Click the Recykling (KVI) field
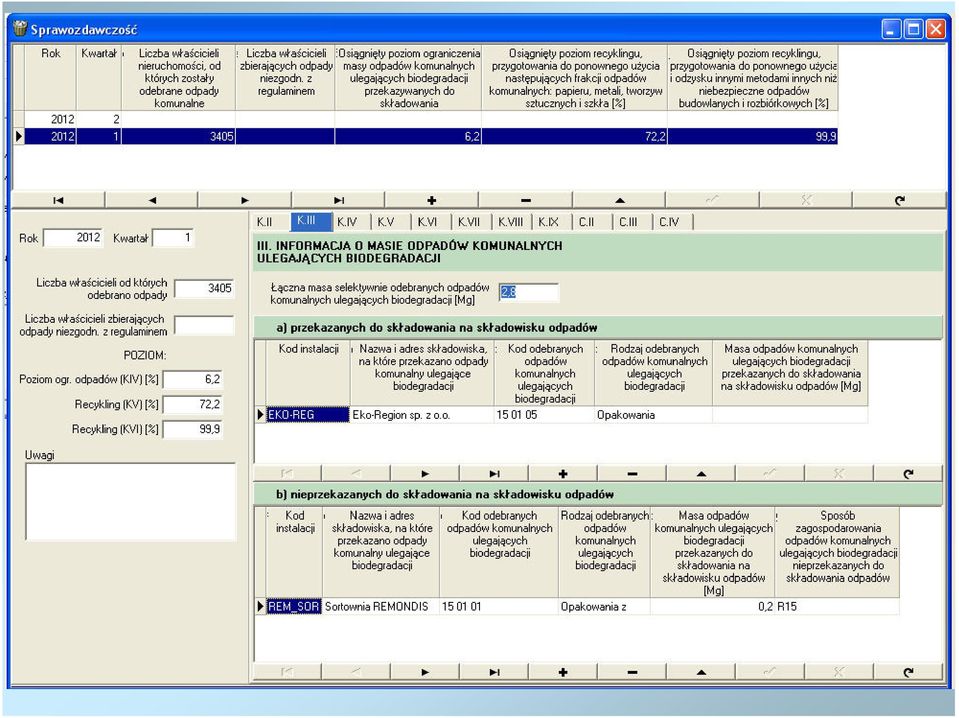959x718 pixels. (193, 430)
